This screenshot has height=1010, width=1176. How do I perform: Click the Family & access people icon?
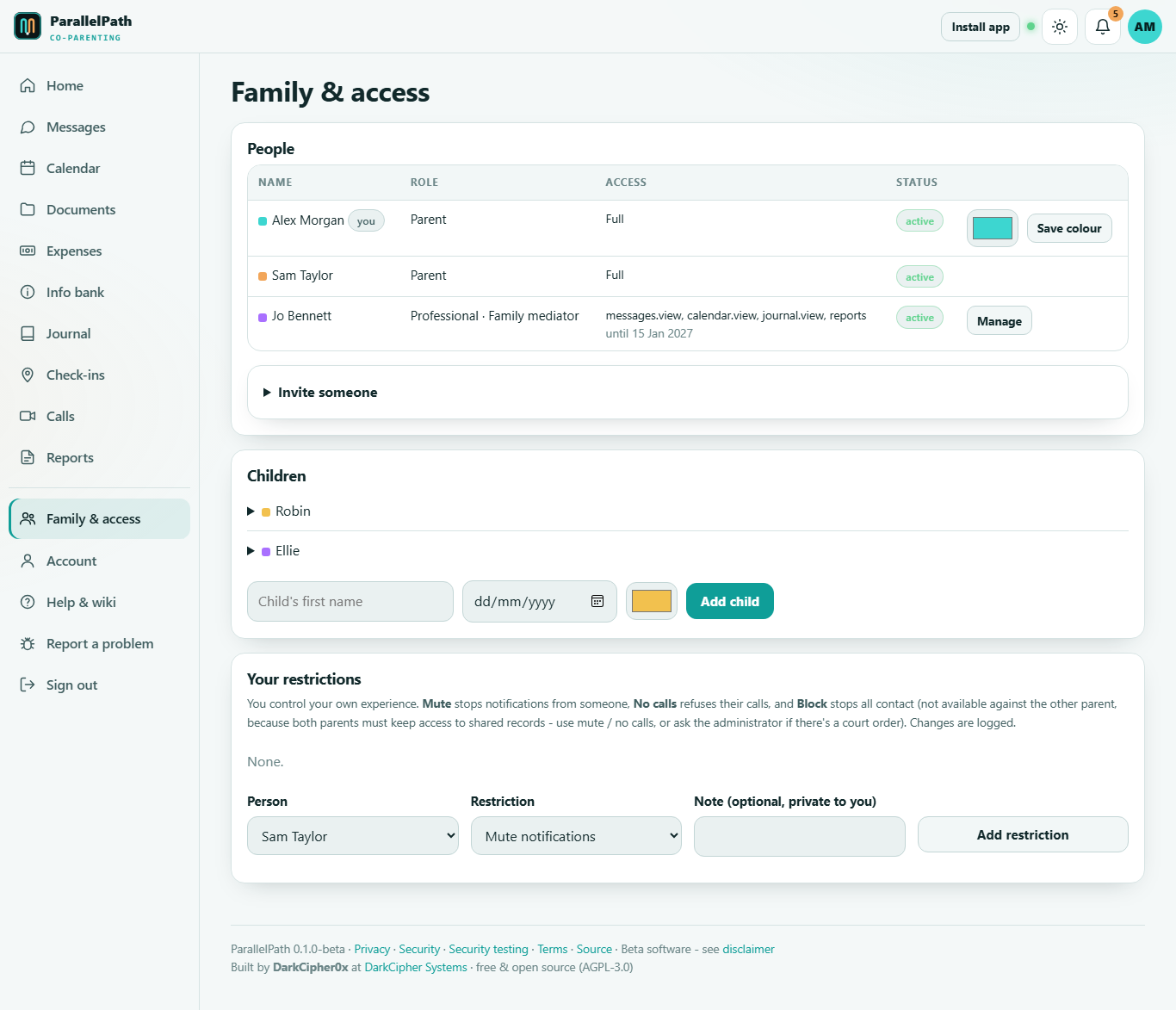tap(28, 518)
